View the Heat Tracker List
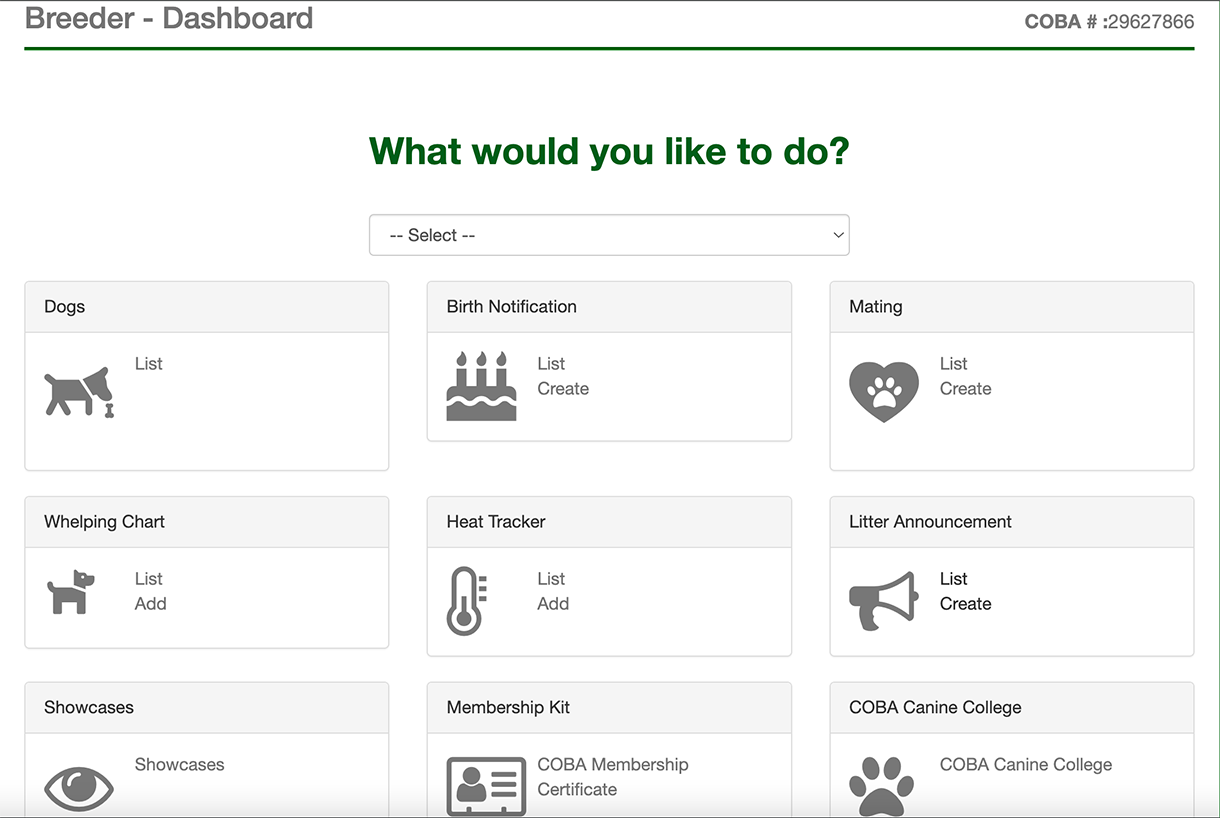 pos(551,579)
